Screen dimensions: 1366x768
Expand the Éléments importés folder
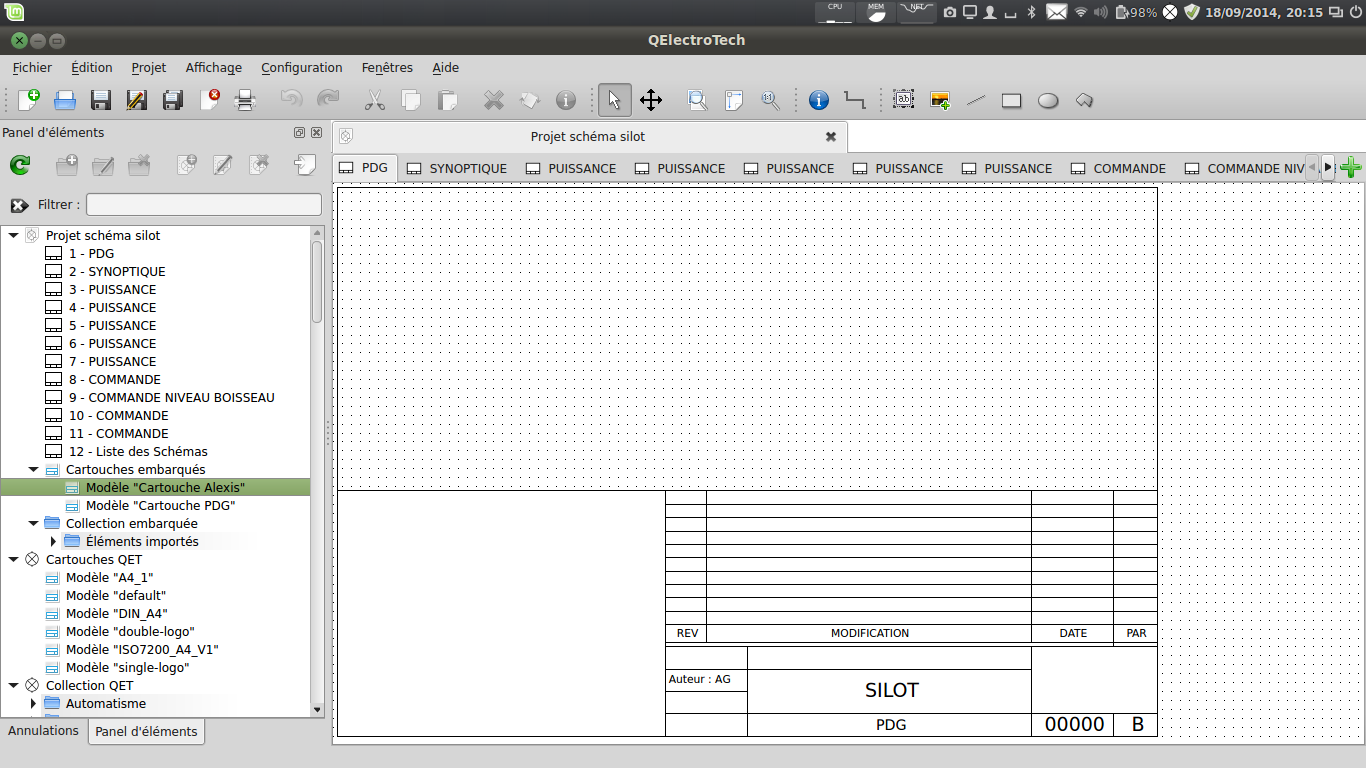pos(53,541)
